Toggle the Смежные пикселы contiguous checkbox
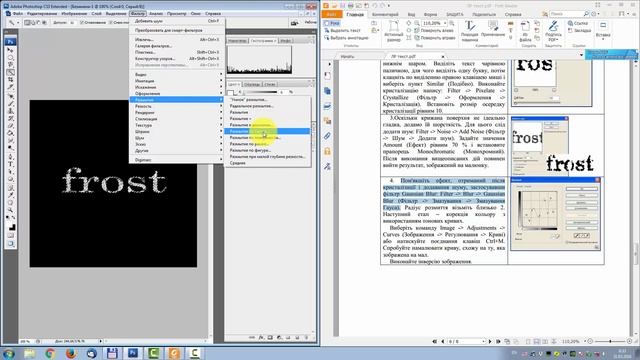640x360 pixels. click(111, 23)
